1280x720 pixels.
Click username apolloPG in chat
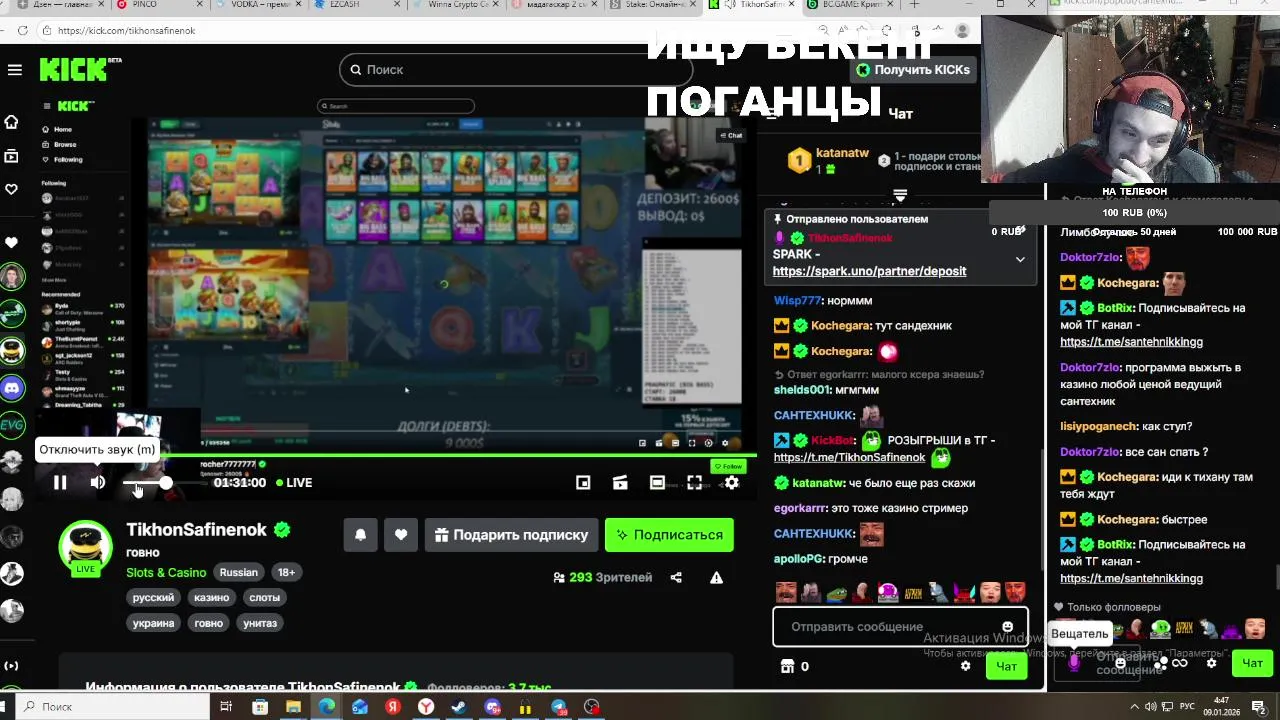pyautogui.click(x=800, y=559)
